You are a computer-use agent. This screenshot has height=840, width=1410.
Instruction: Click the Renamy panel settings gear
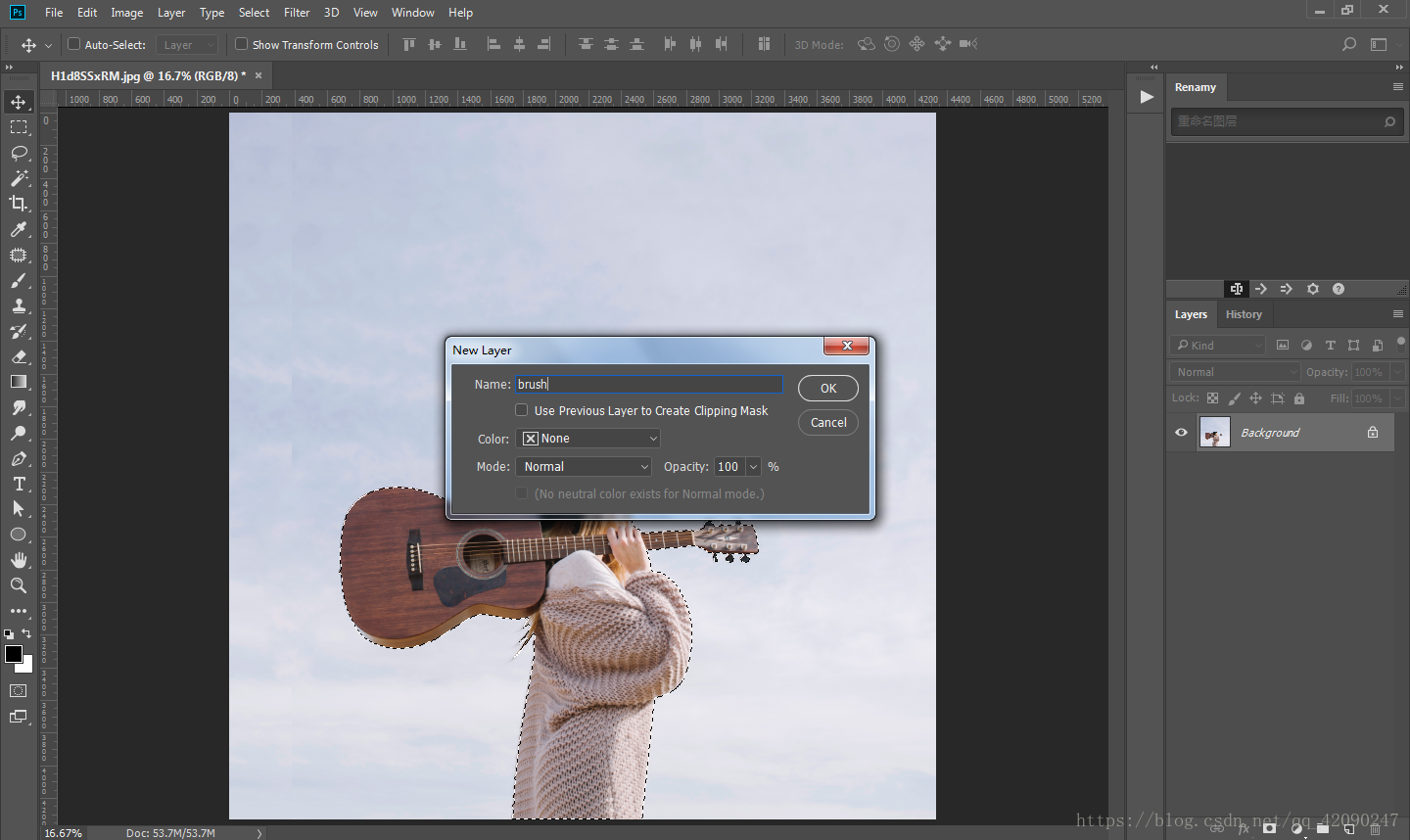pyautogui.click(x=1313, y=289)
